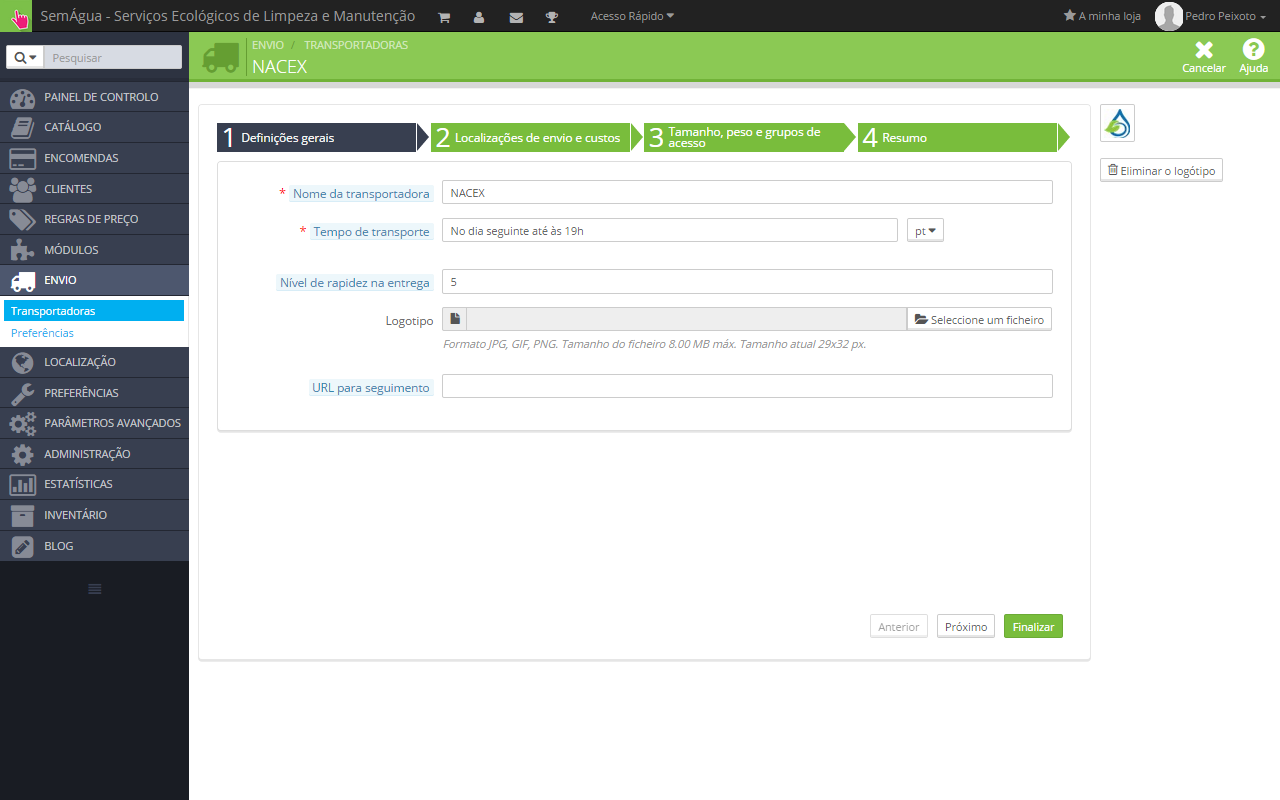Select Preferências submenu under Envio

click(x=94, y=333)
